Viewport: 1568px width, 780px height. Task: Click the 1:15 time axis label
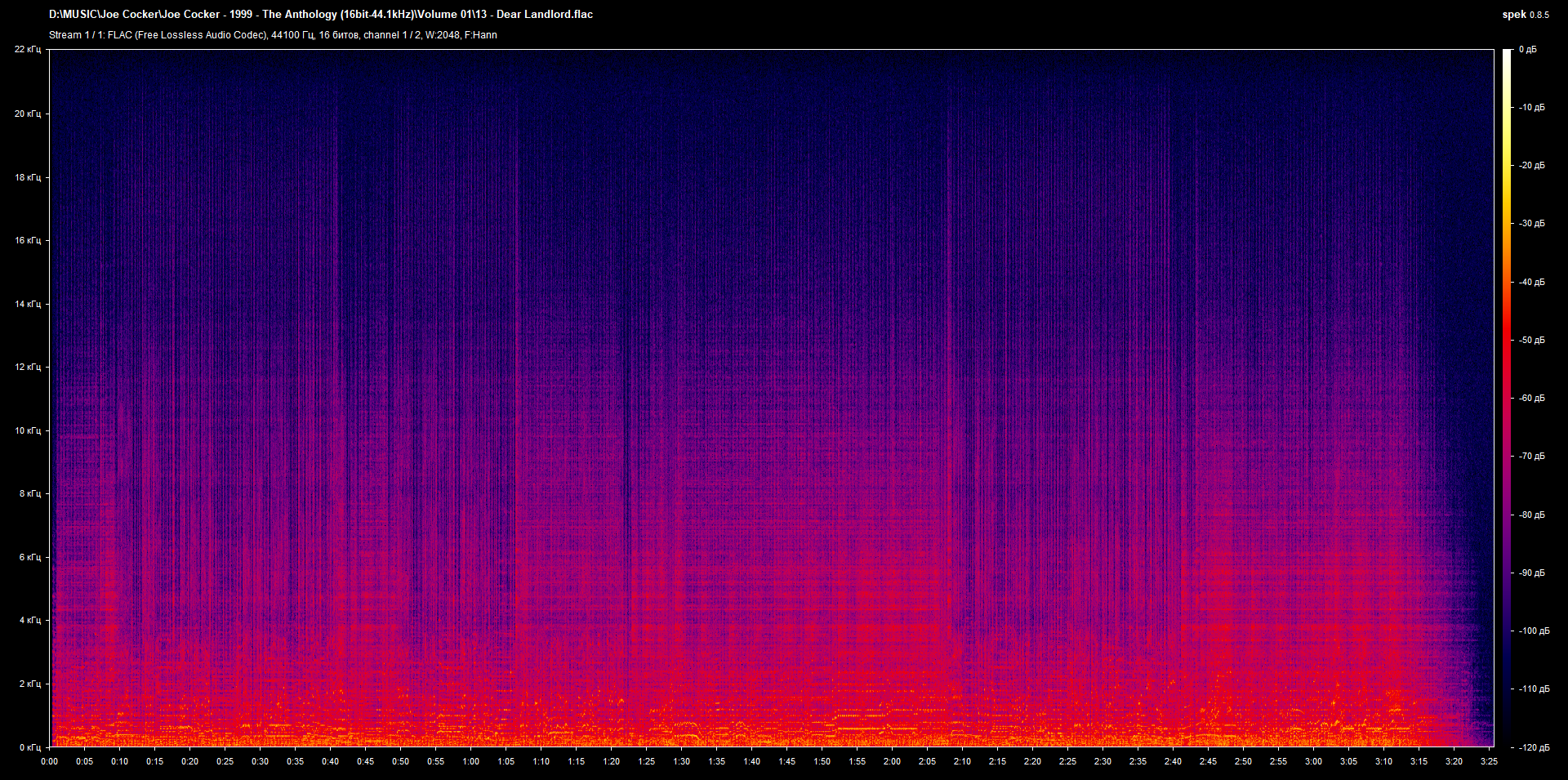pyautogui.click(x=576, y=761)
